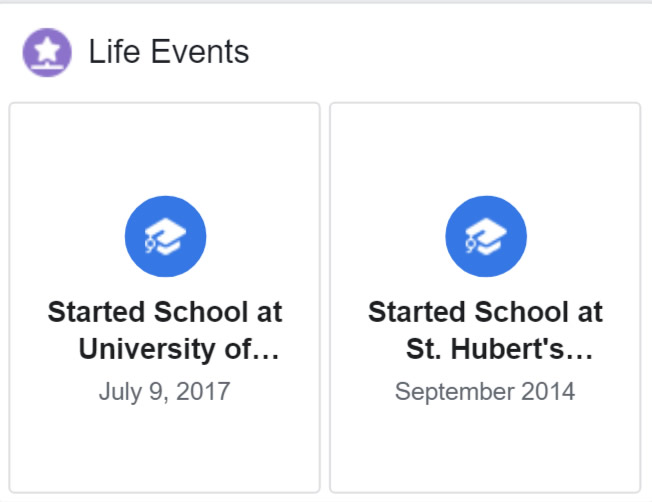Click the blue circle badge in 2017 event
This screenshot has width=652, height=502.
click(165, 236)
